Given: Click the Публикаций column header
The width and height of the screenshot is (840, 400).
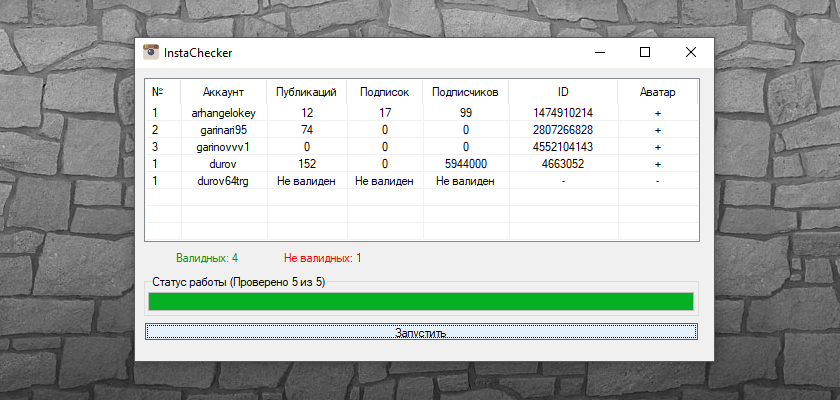Looking at the screenshot, I should pos(306,92).
